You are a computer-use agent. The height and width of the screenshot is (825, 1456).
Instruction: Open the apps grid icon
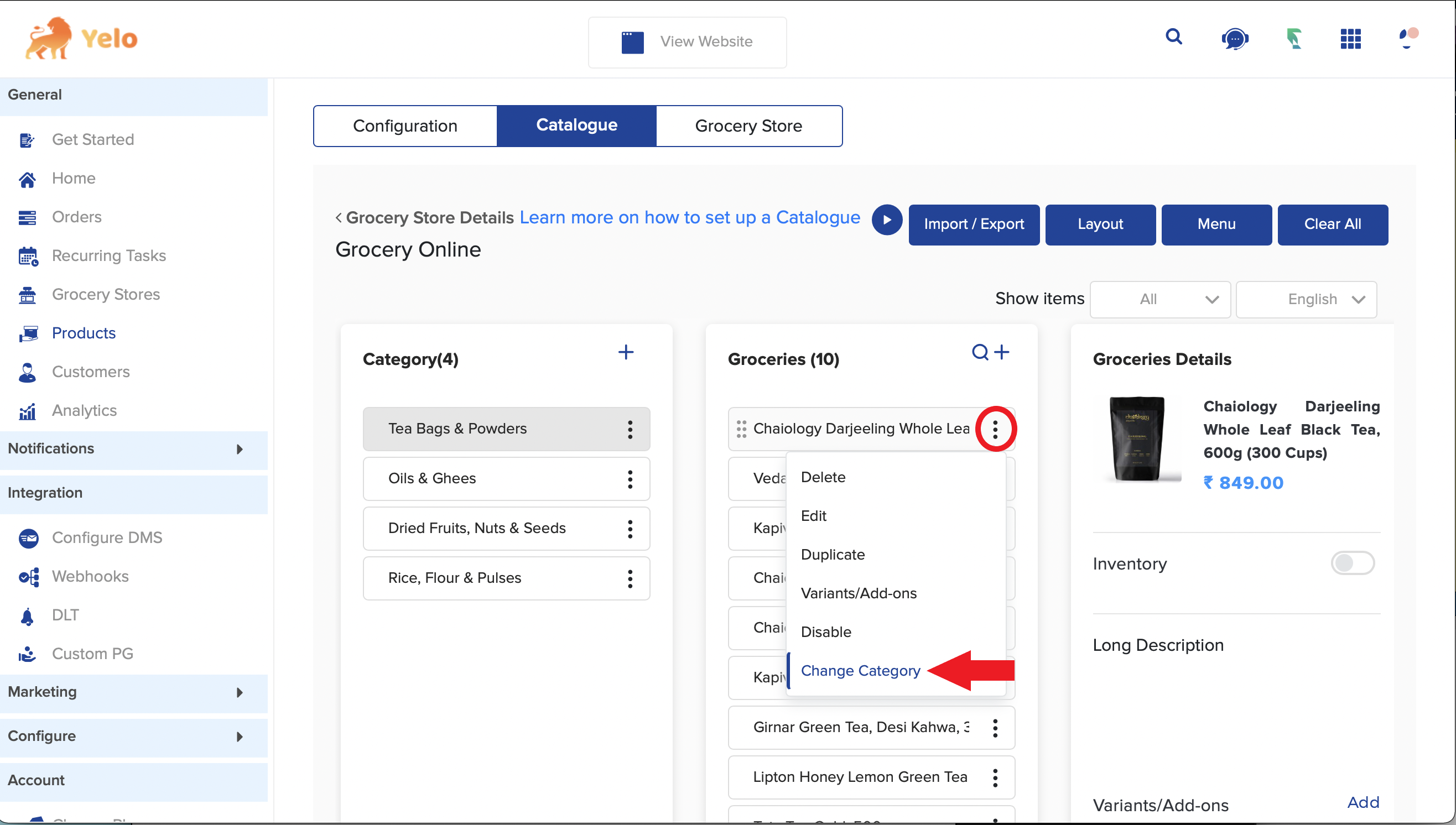pyautogui.click(x=1350, y=39)
